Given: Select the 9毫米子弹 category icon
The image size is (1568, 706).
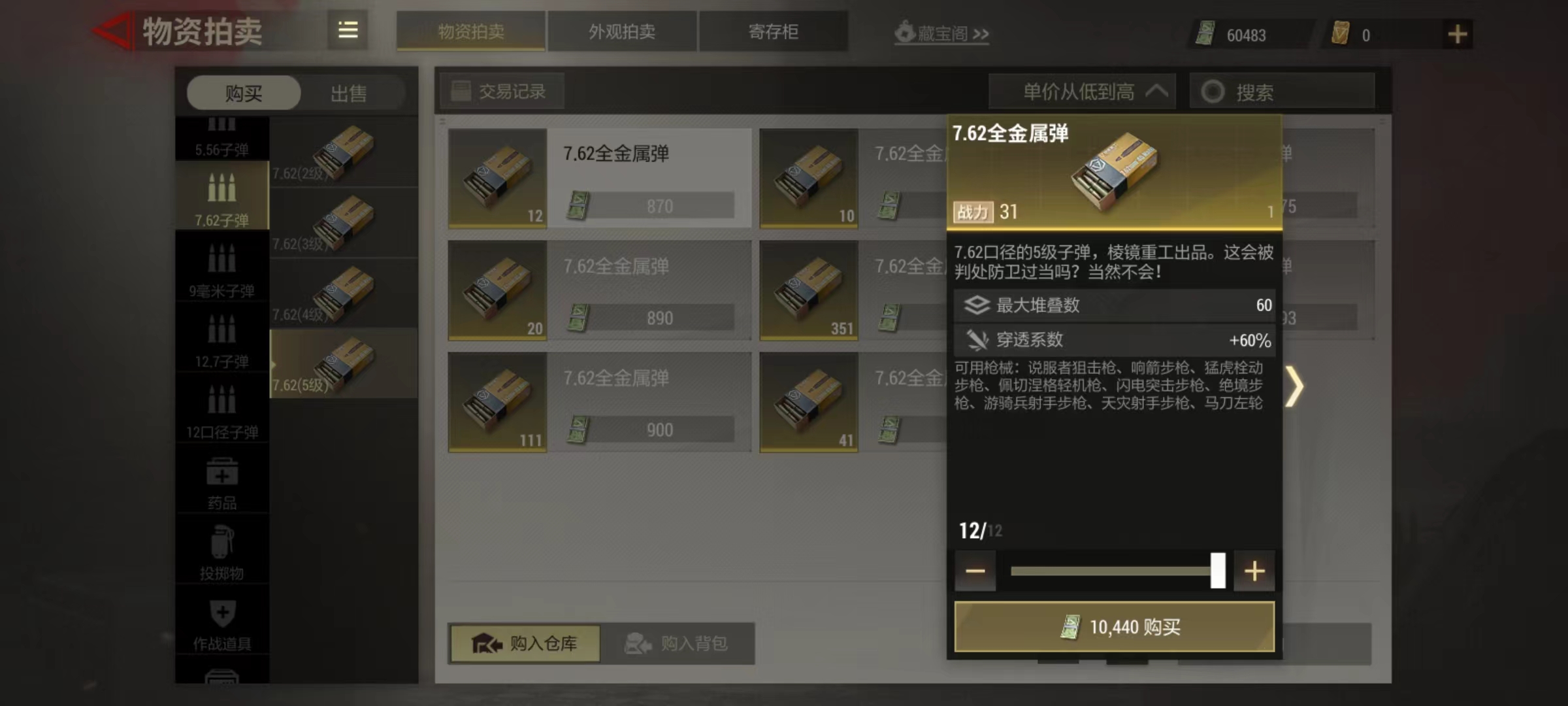Looking at the screenshot, I should pos(221,258).
